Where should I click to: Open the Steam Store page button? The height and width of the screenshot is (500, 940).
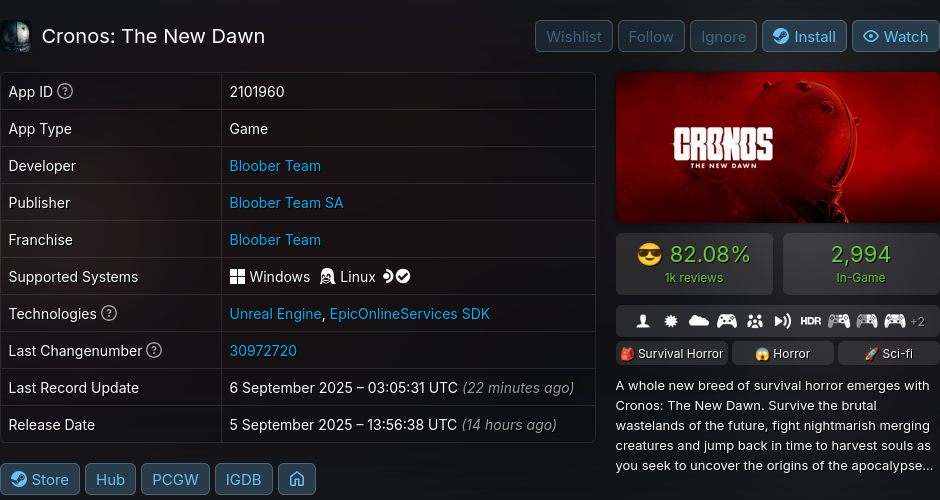(x=40, y=479)
